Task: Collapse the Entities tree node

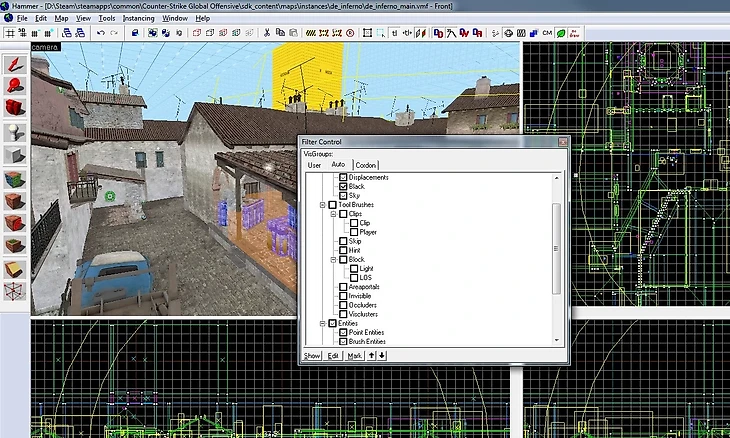Action: pyautogui.click(x=322, y=323)
